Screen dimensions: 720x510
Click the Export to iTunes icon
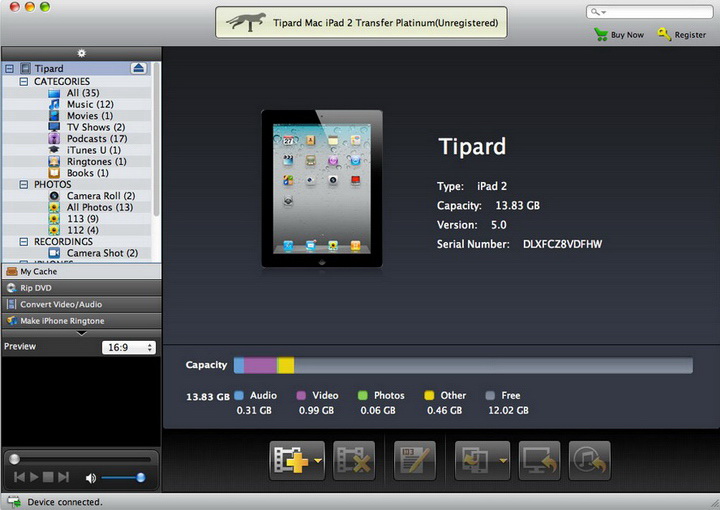coord(590,460)
